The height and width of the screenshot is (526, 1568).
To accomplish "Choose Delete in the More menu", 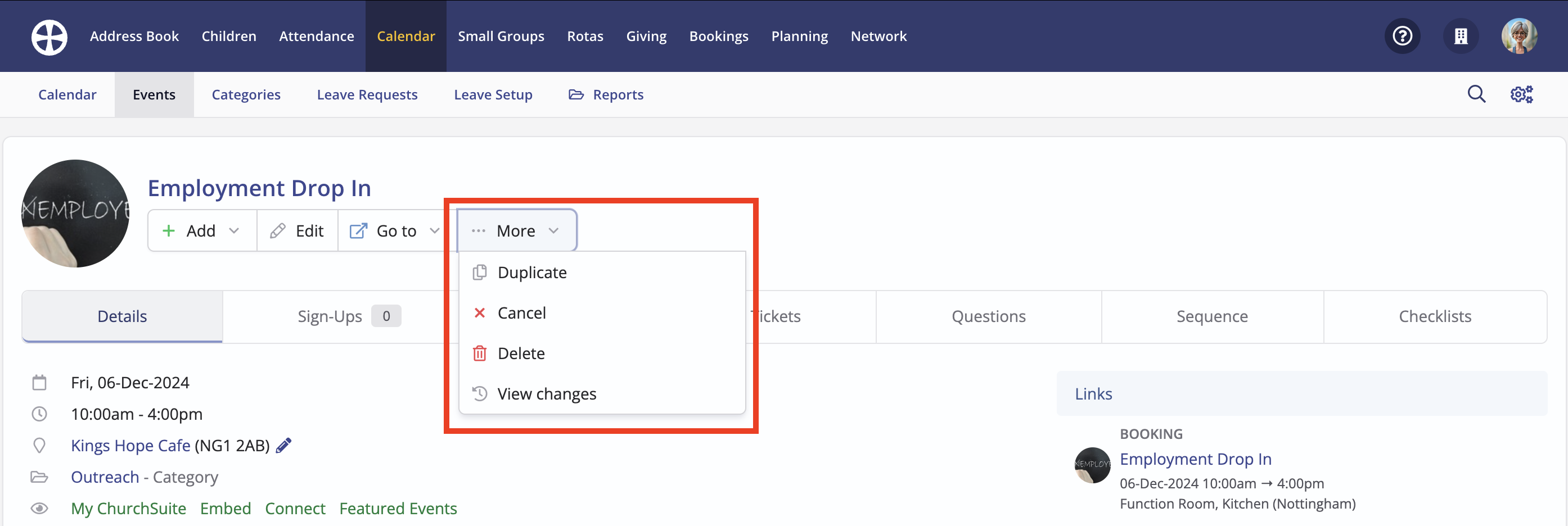I will coord(602,353).
